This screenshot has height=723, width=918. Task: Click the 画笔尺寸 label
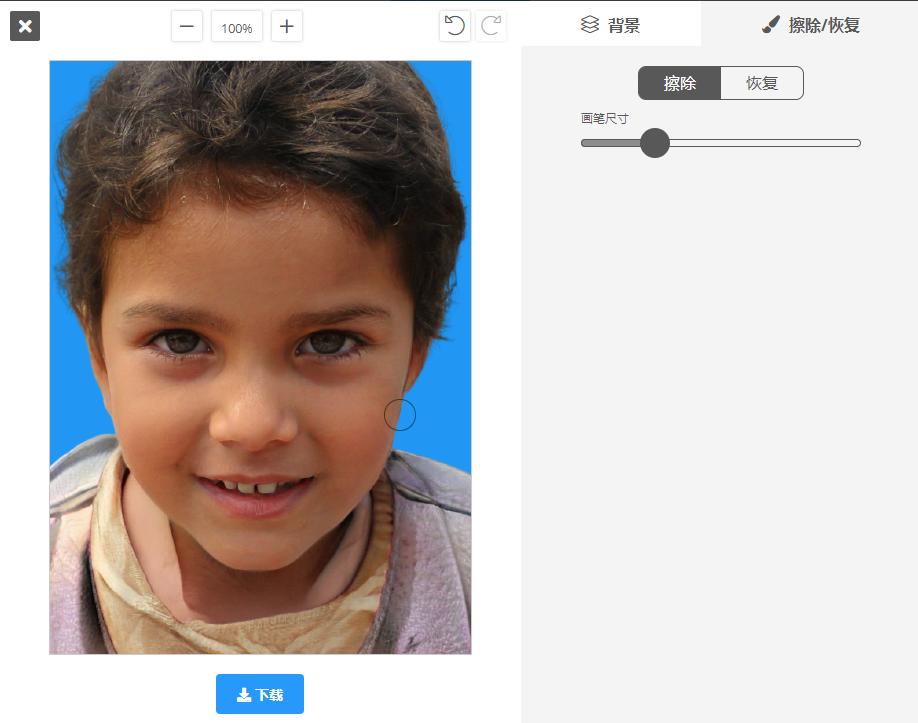pyautogui.click(x=604, y=119)
